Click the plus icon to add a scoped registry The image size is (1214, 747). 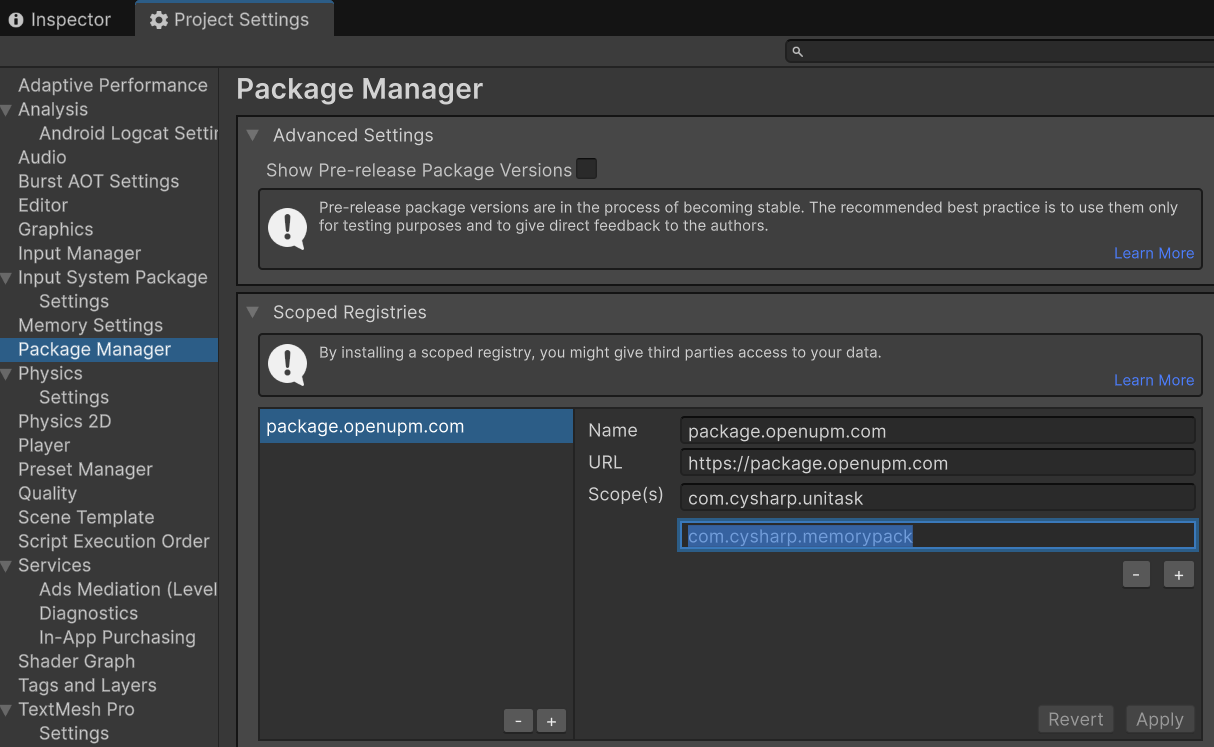tap(551, 720)
